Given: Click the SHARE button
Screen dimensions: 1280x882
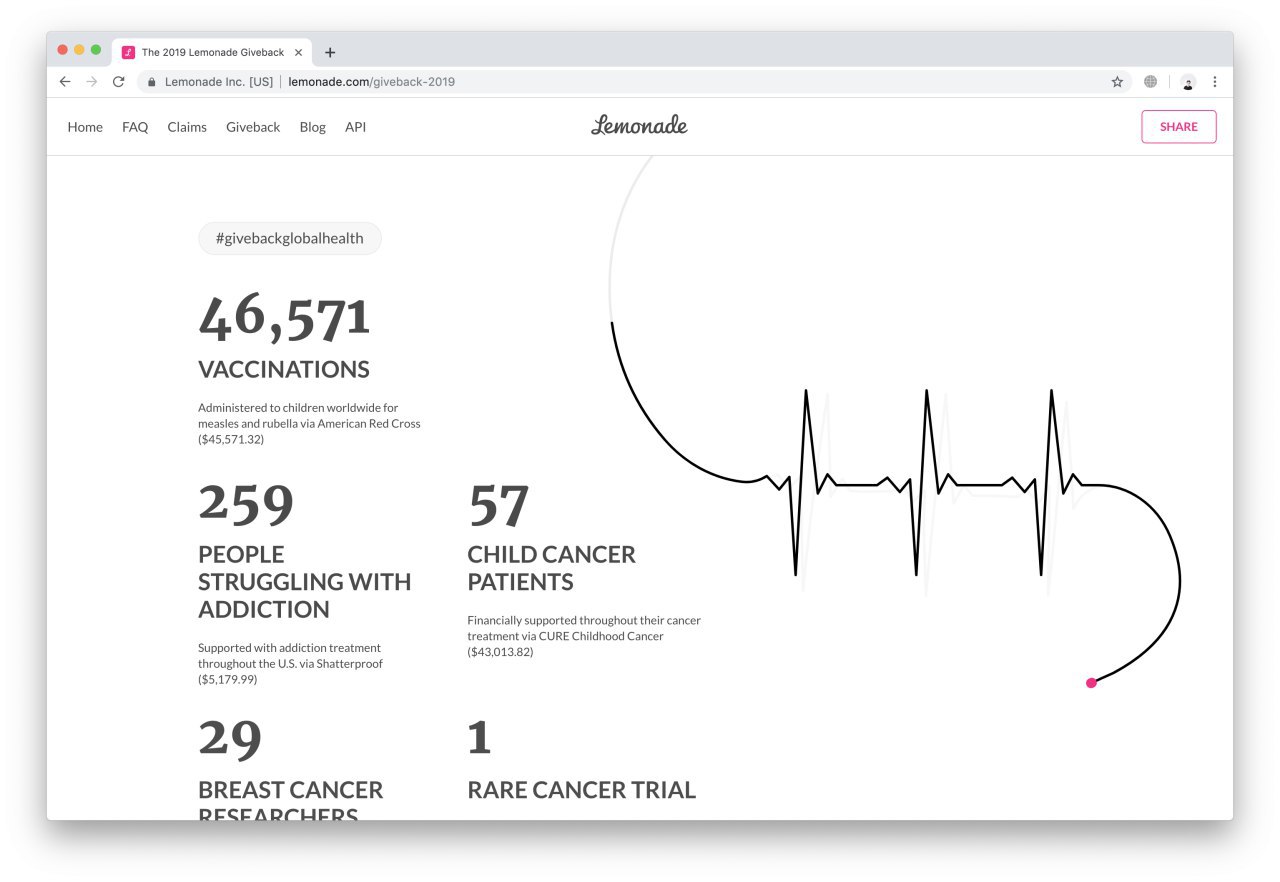Looking at the screenshot, I should (1179, 127).
